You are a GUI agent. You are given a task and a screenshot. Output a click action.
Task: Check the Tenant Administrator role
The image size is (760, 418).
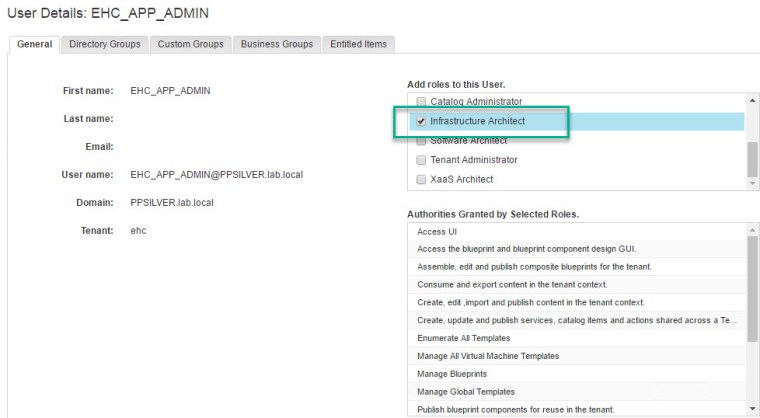(422, 160)
